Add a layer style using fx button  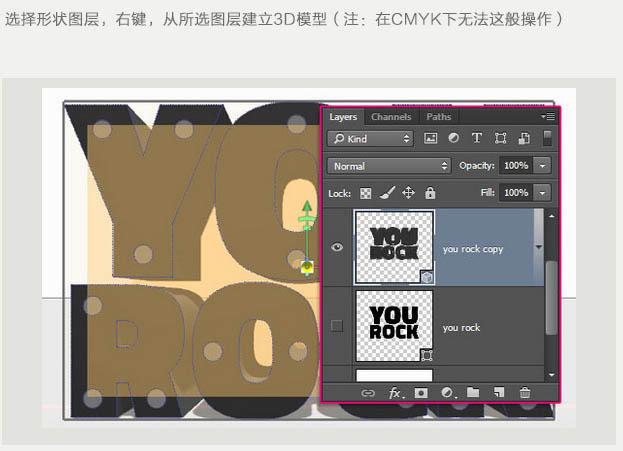coord(395,393)
